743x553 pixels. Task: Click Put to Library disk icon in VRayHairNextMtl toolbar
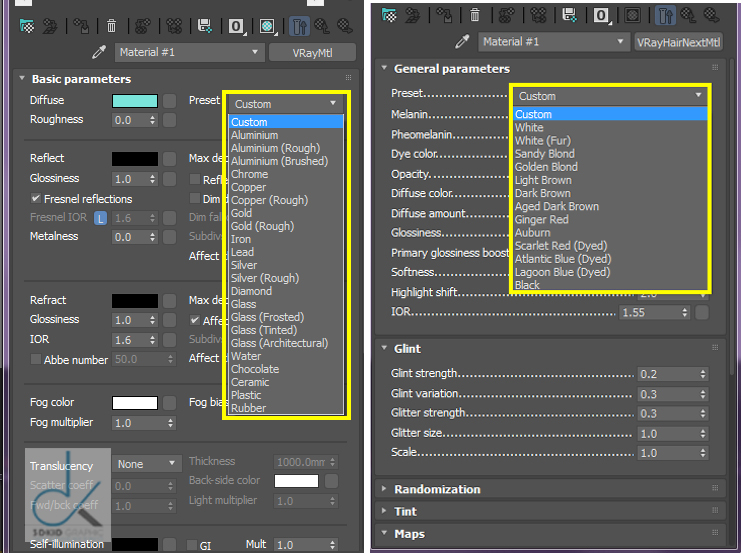[x=569, y=16]
